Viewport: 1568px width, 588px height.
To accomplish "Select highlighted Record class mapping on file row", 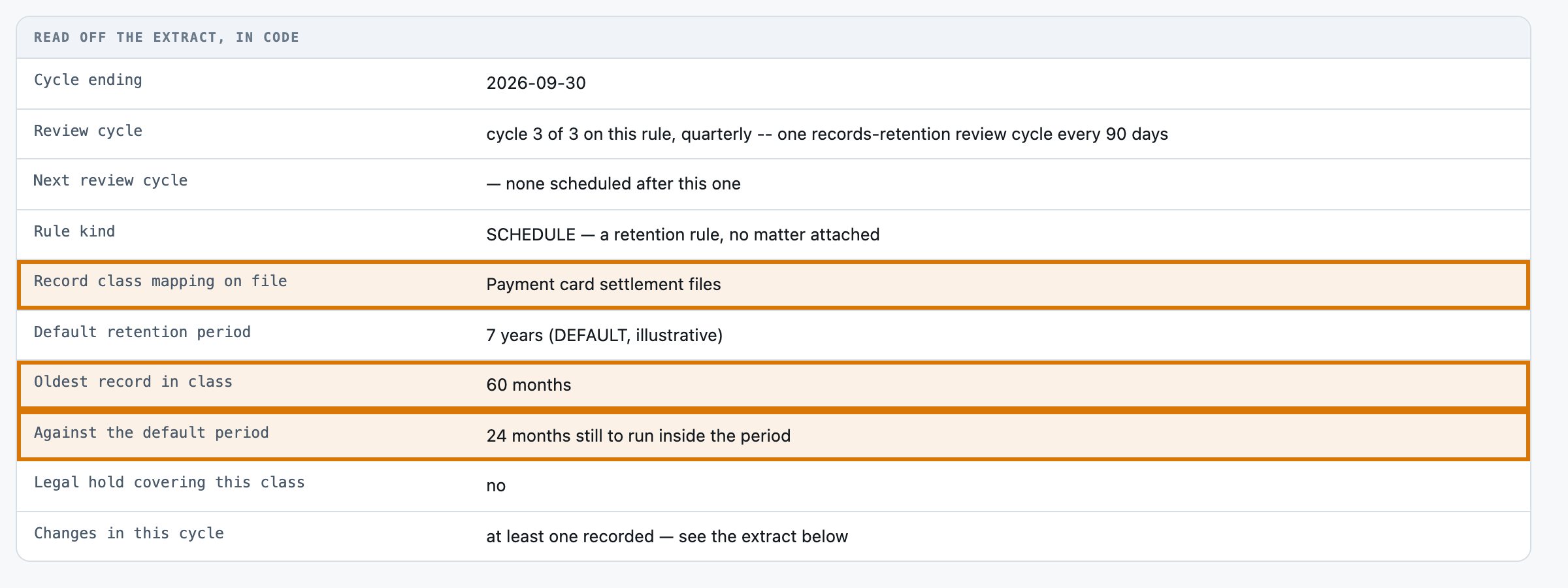I will 774,284.
